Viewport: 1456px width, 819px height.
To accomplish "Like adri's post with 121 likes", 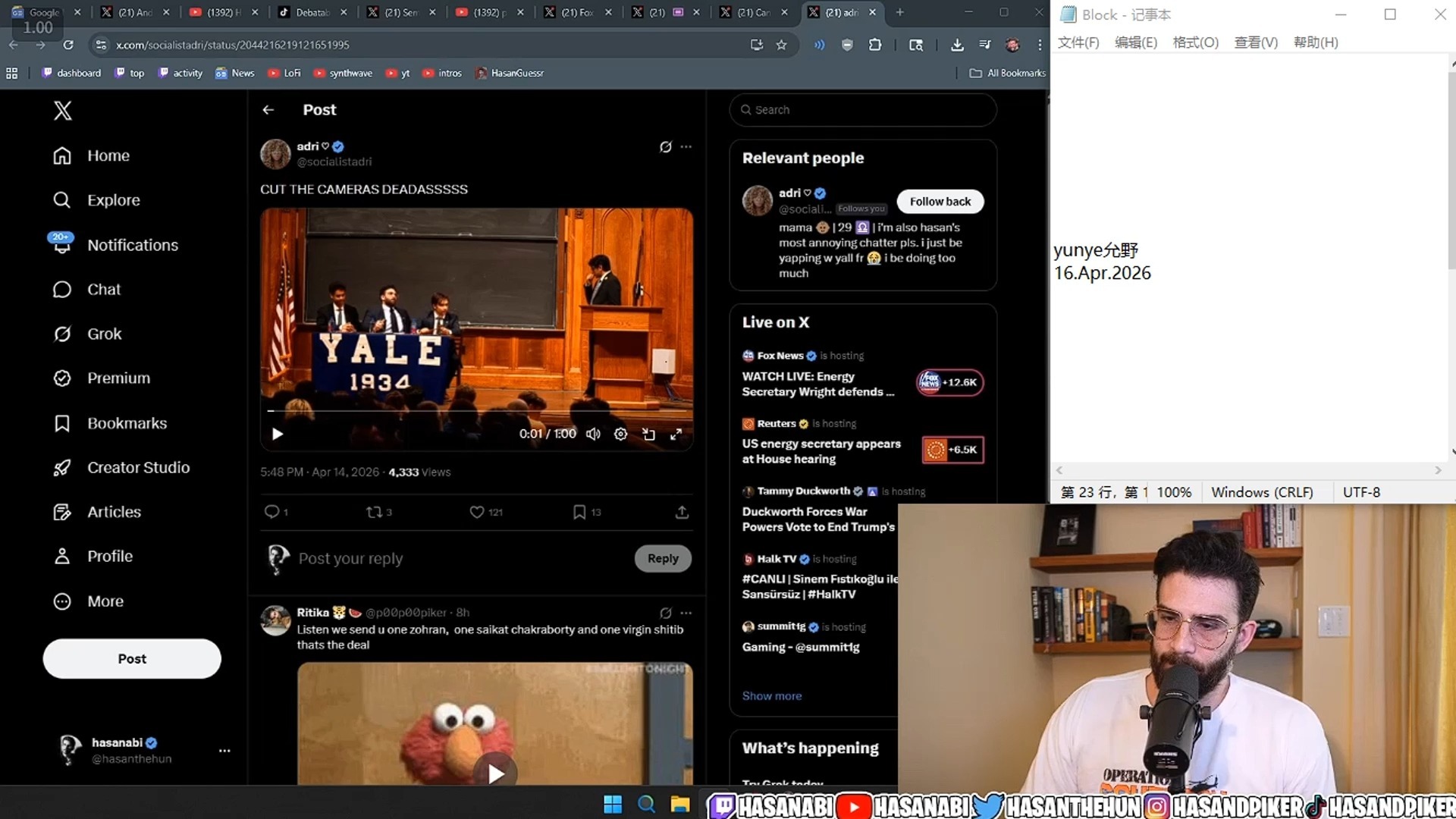I will pos(485,512).
